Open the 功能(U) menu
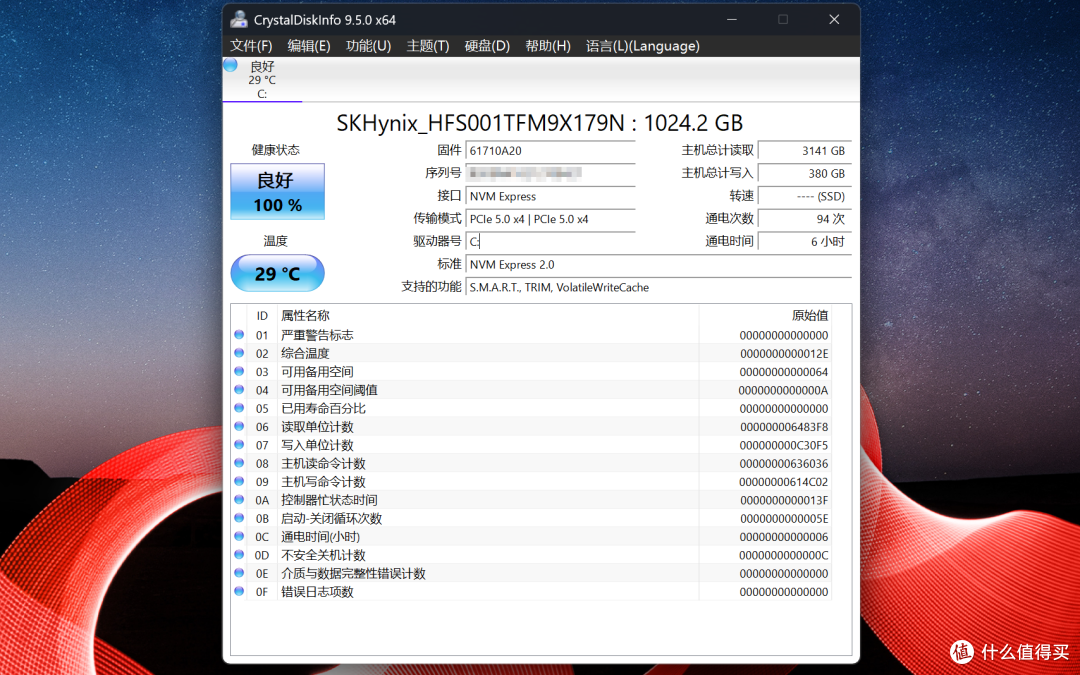1080x675 pixels. tap(368, 45)
